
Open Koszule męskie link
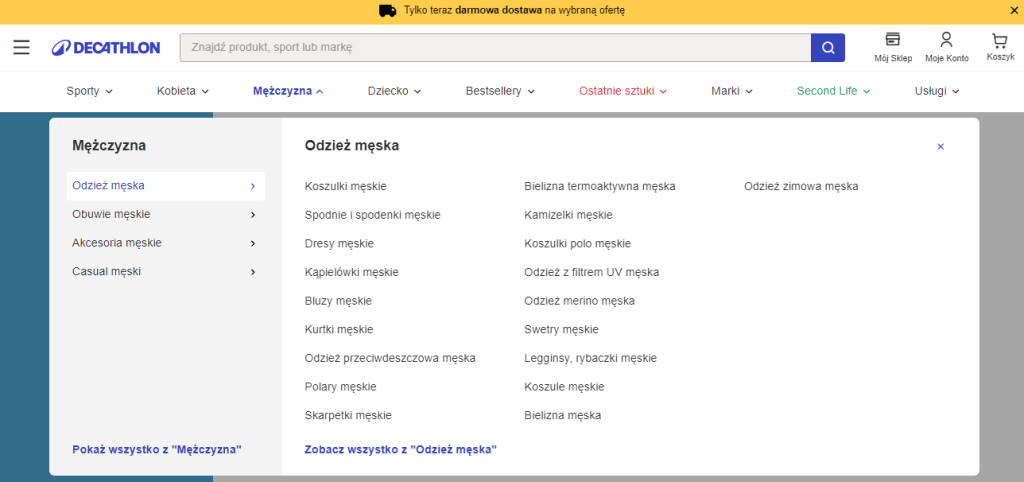coord(564,387)
